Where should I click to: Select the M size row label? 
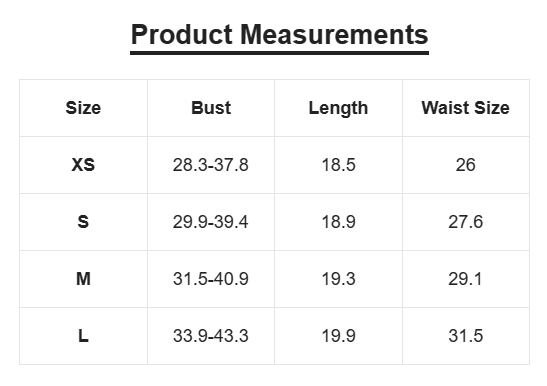click(x=83, y=279)
